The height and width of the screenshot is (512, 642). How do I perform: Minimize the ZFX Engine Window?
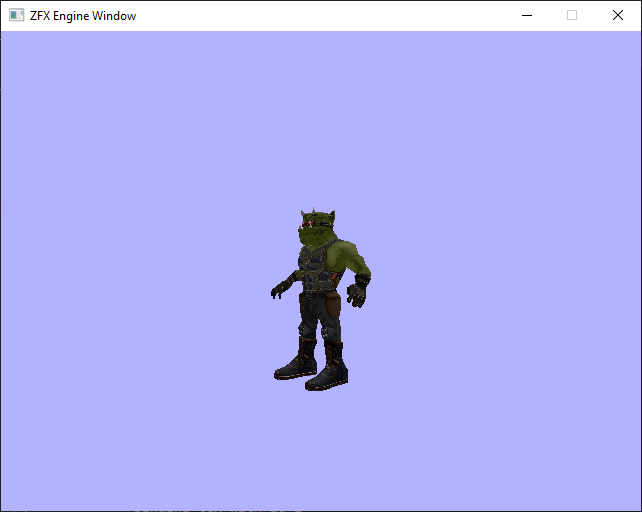[x=526, y=16]
